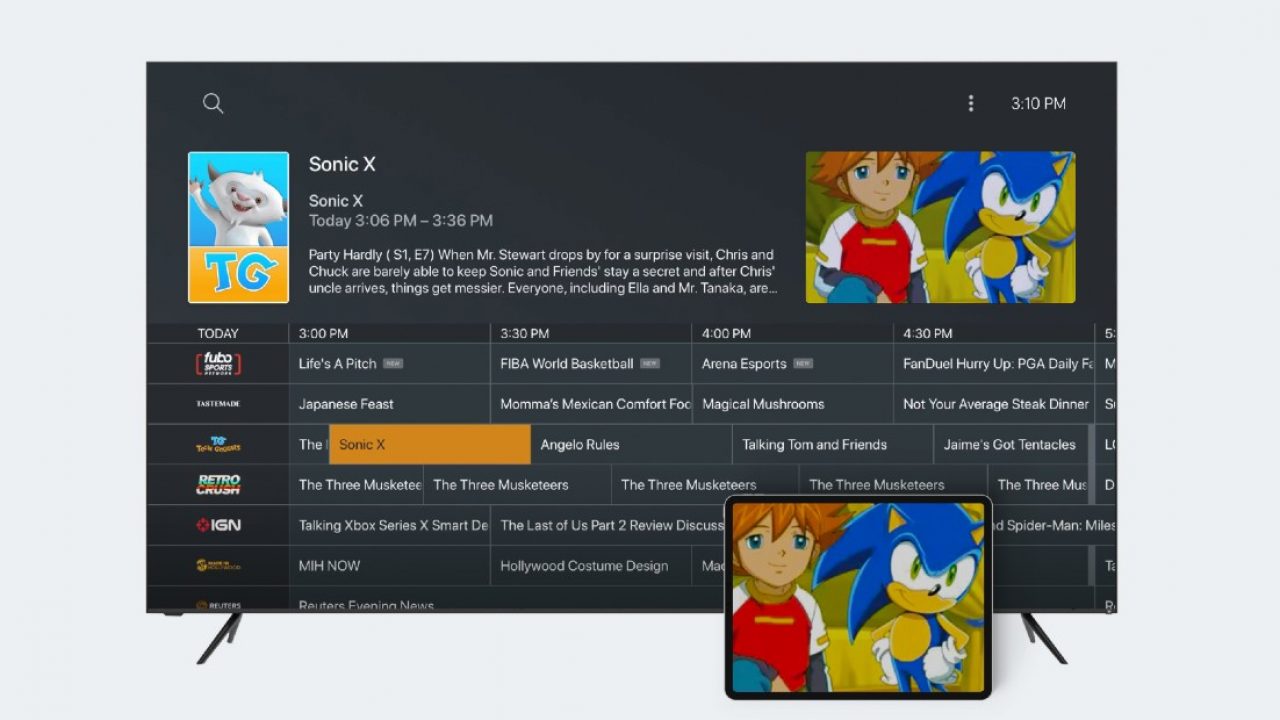Select the Tastemade channel logo

coord(218,404)
